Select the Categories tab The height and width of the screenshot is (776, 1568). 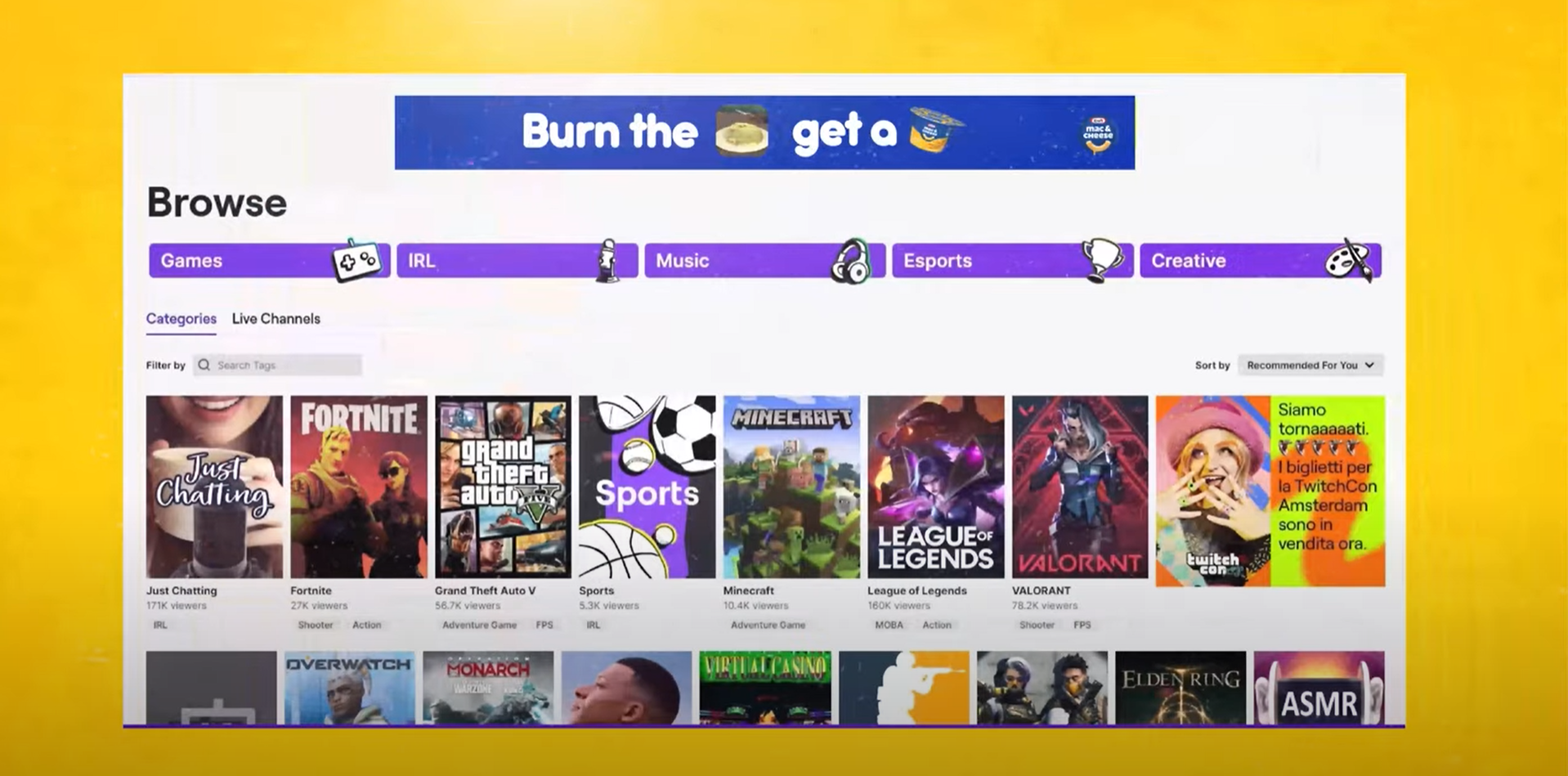pyautogui.click(x=181, y=319)
